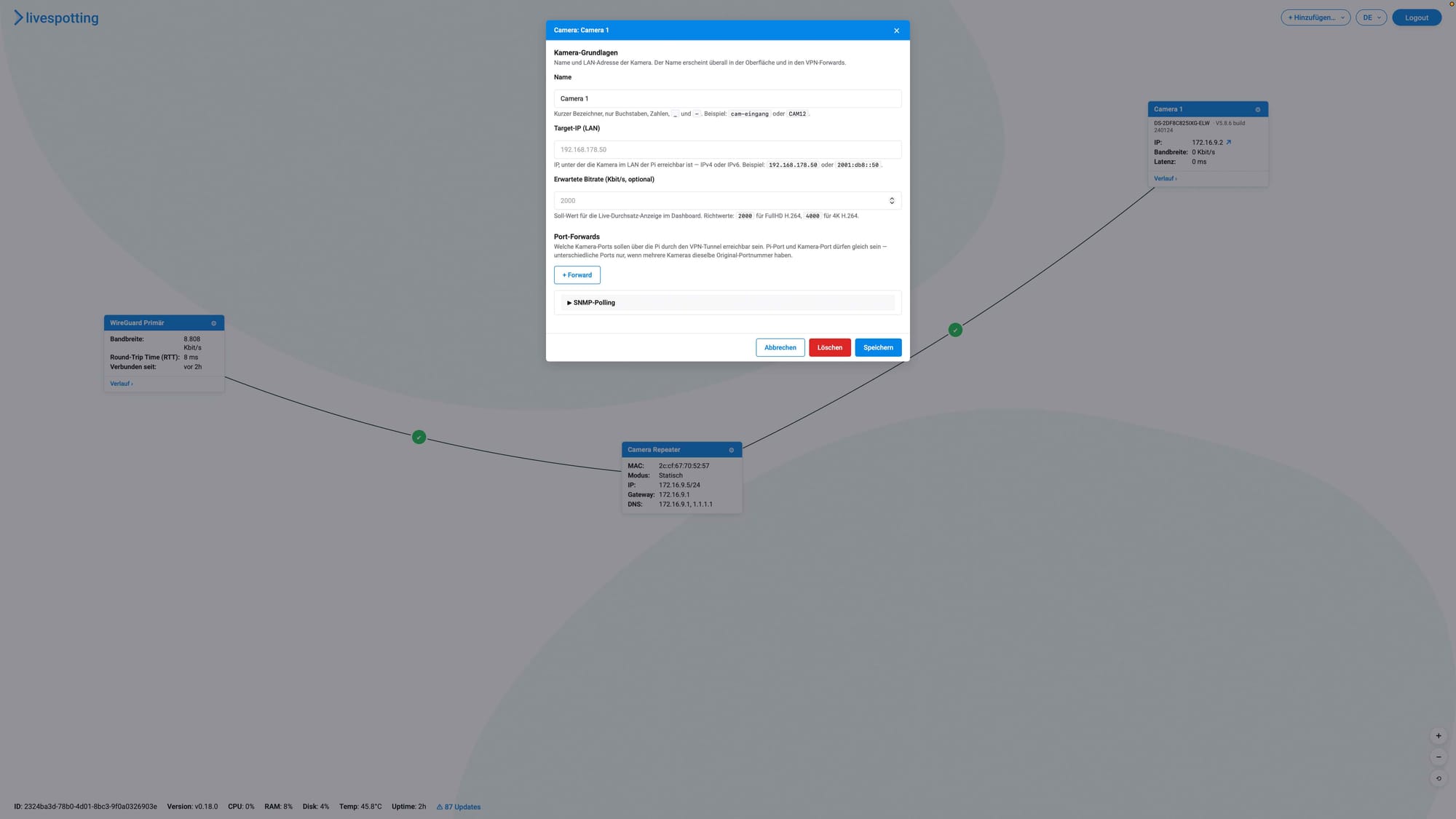The height and width of the screenshot is (819, 1456).
Task: Add a port with + Forward
Action: pyautogui.click(x=577, y=275)
